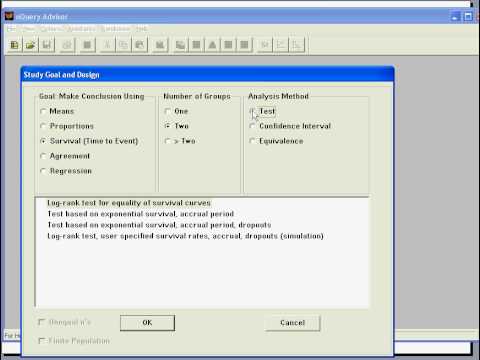Screen dimensions: 480x360
Task: Click the Print toolbar icon
Action: click(67, 45)
